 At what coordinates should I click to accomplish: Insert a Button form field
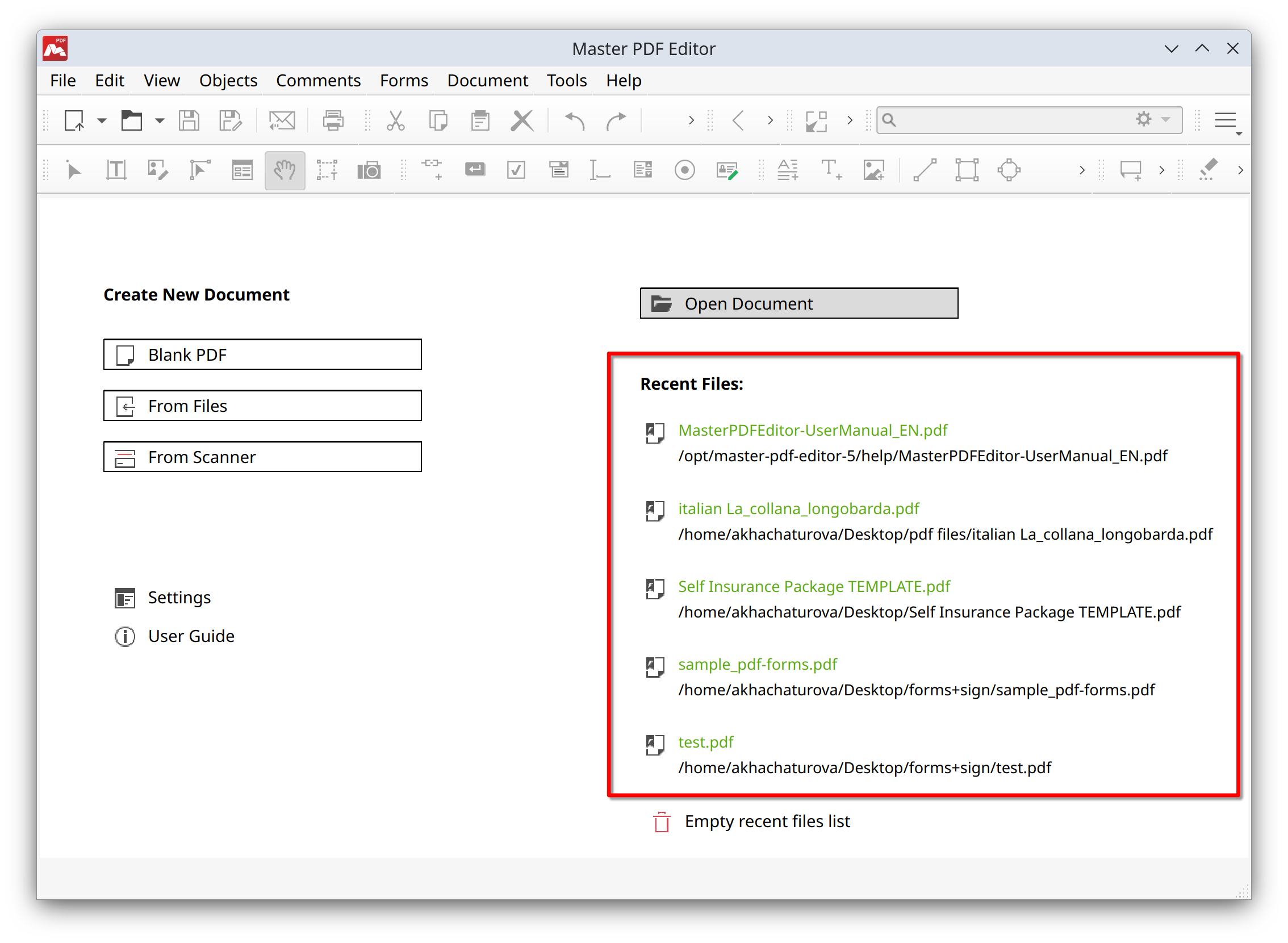pyautogui.click(x=475, y=169)
